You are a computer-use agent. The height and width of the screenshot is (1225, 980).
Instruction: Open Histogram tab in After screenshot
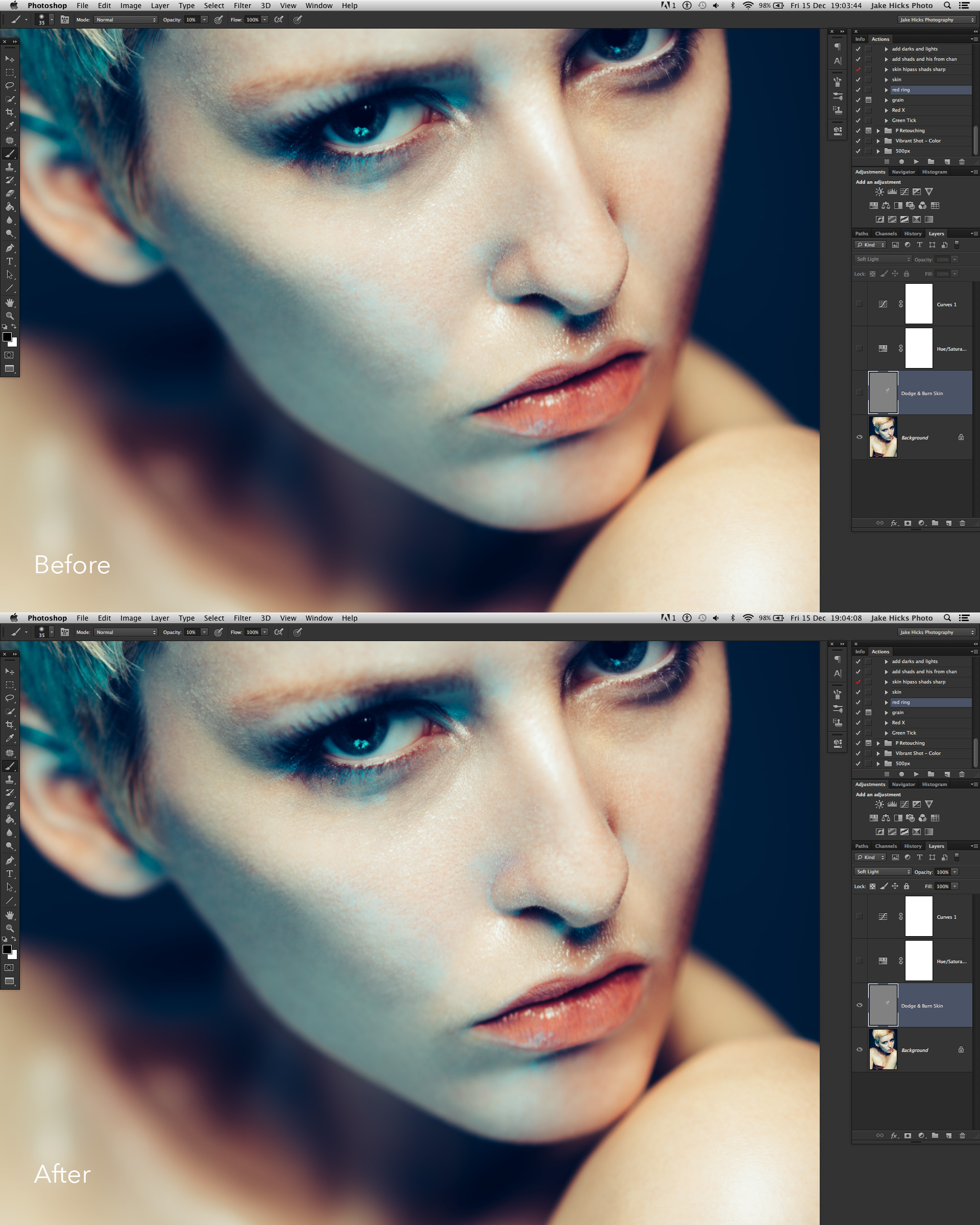934,784
